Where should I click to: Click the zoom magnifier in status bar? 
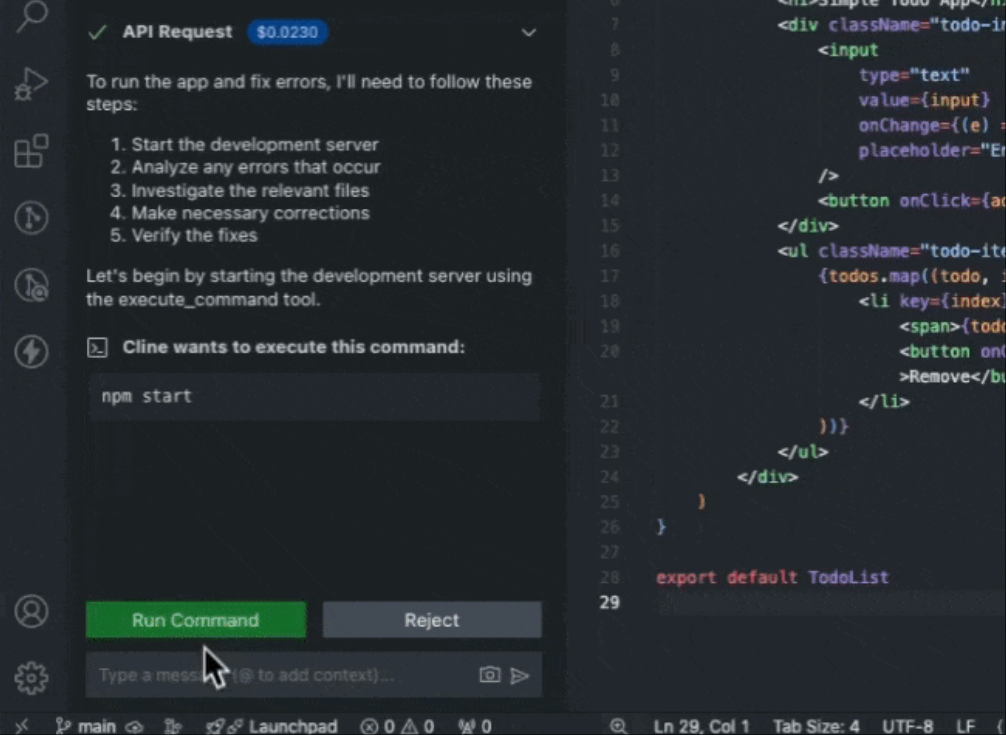point(619,726)
